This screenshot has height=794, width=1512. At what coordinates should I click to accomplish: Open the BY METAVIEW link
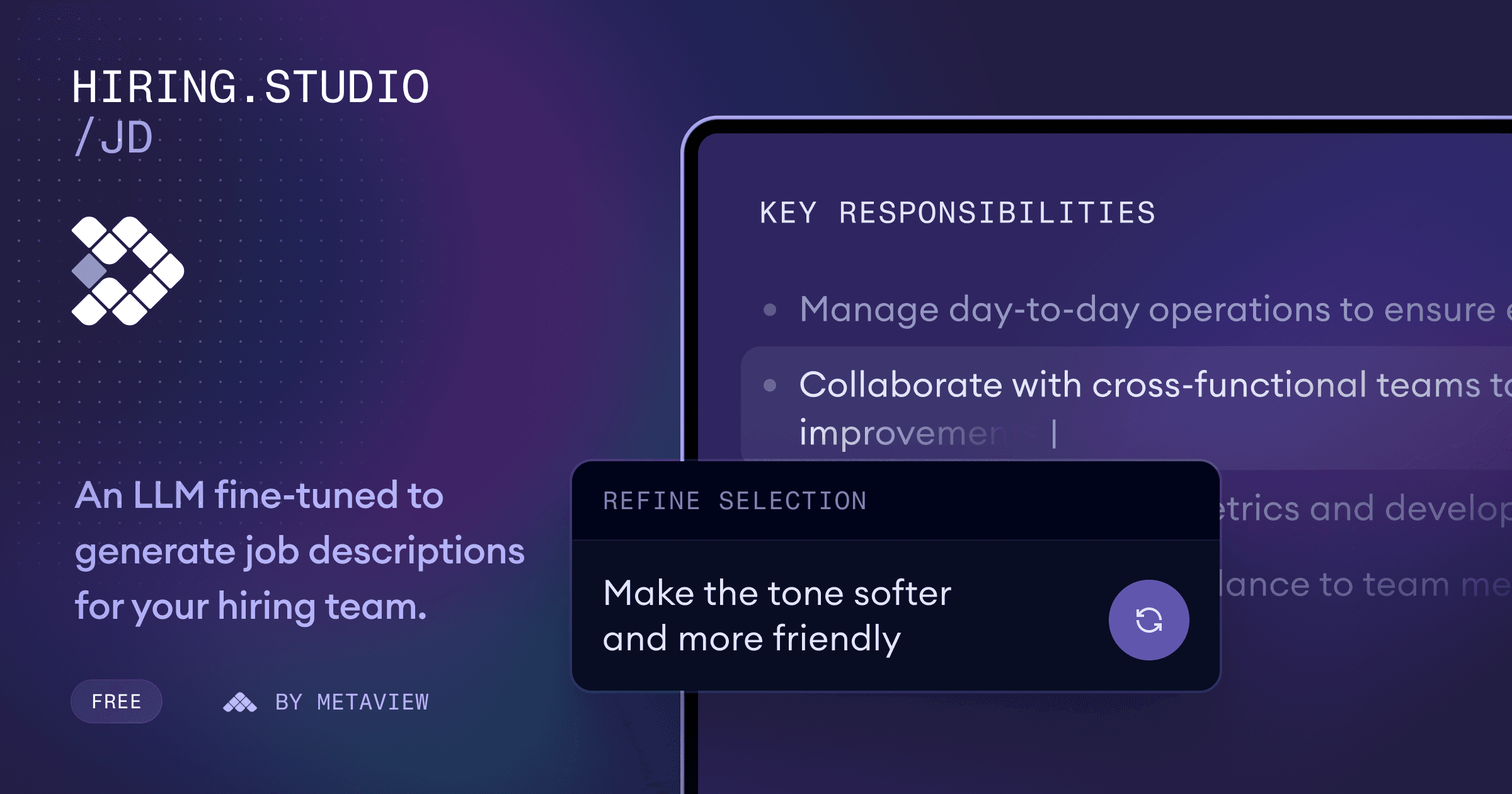(352, 702)
